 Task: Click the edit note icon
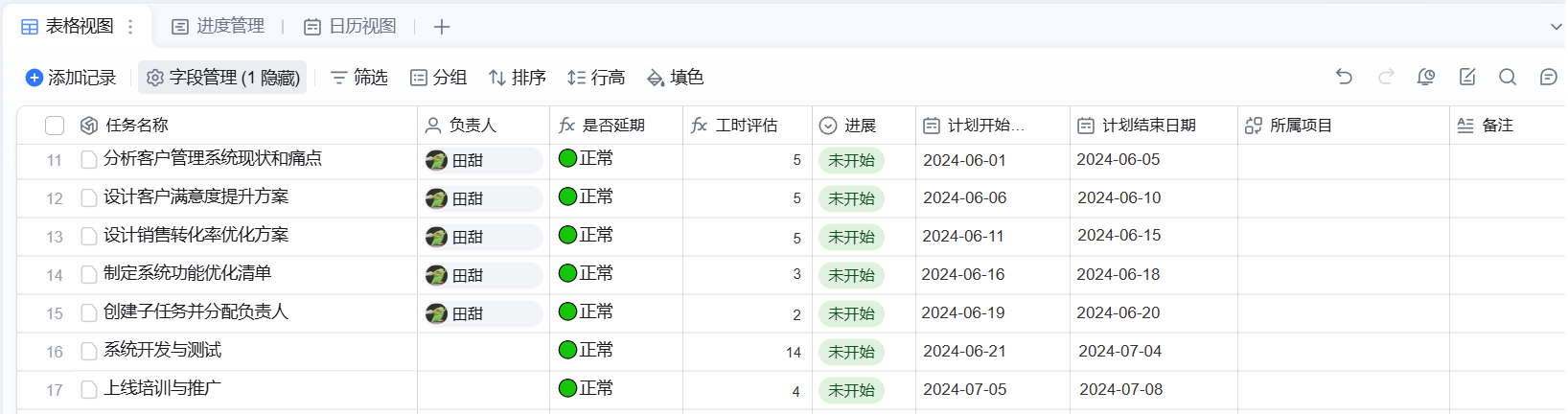tap(1467, 77)
